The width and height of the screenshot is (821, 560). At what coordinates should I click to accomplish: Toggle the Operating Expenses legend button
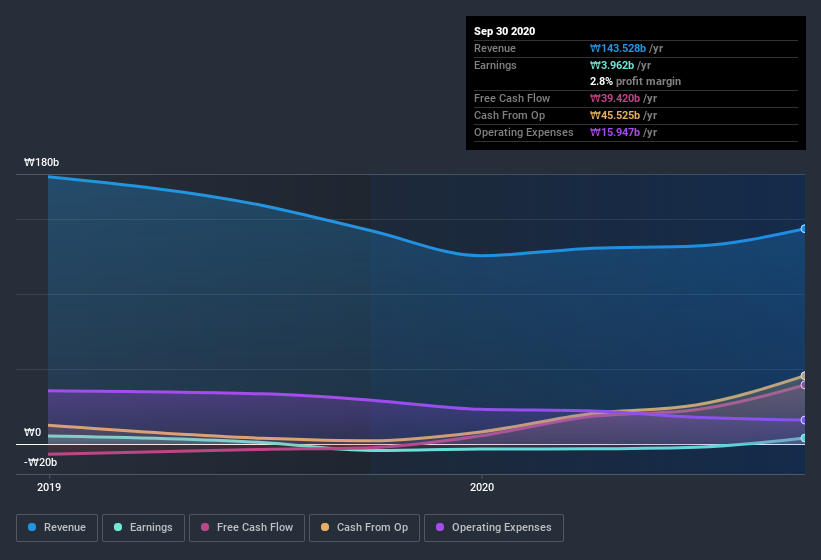(x=494, y=528)
